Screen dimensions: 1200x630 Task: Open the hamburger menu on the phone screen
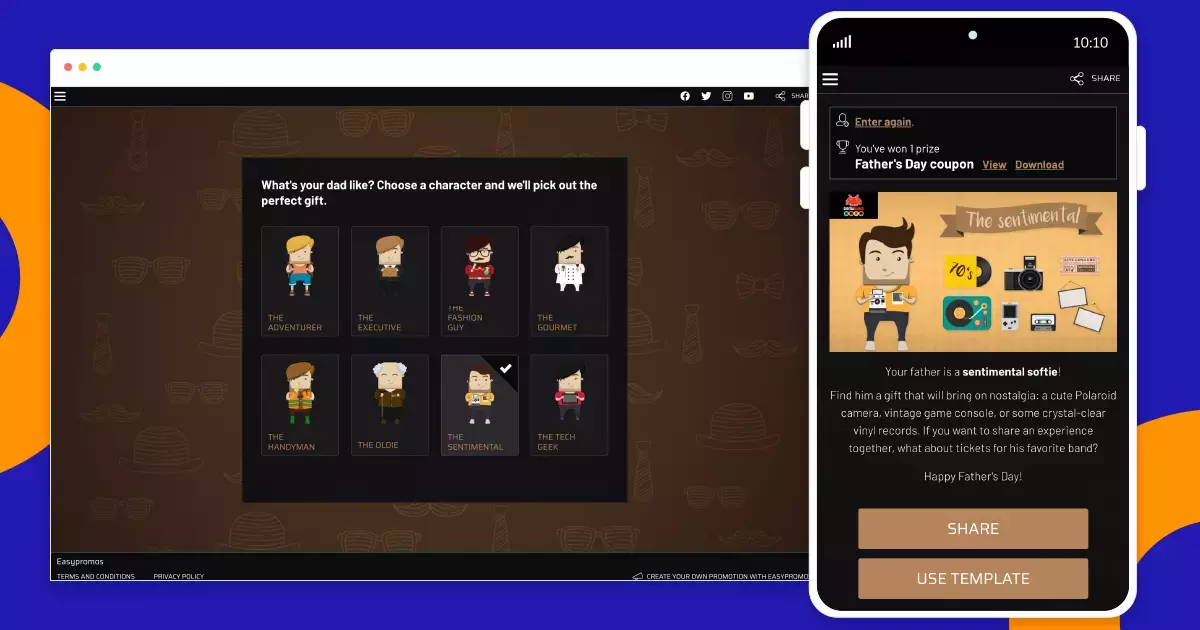tap(830, 79)
